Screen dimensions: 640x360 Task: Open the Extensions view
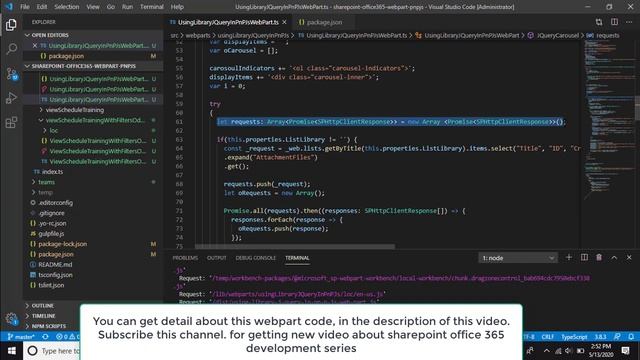coord(11,122)
